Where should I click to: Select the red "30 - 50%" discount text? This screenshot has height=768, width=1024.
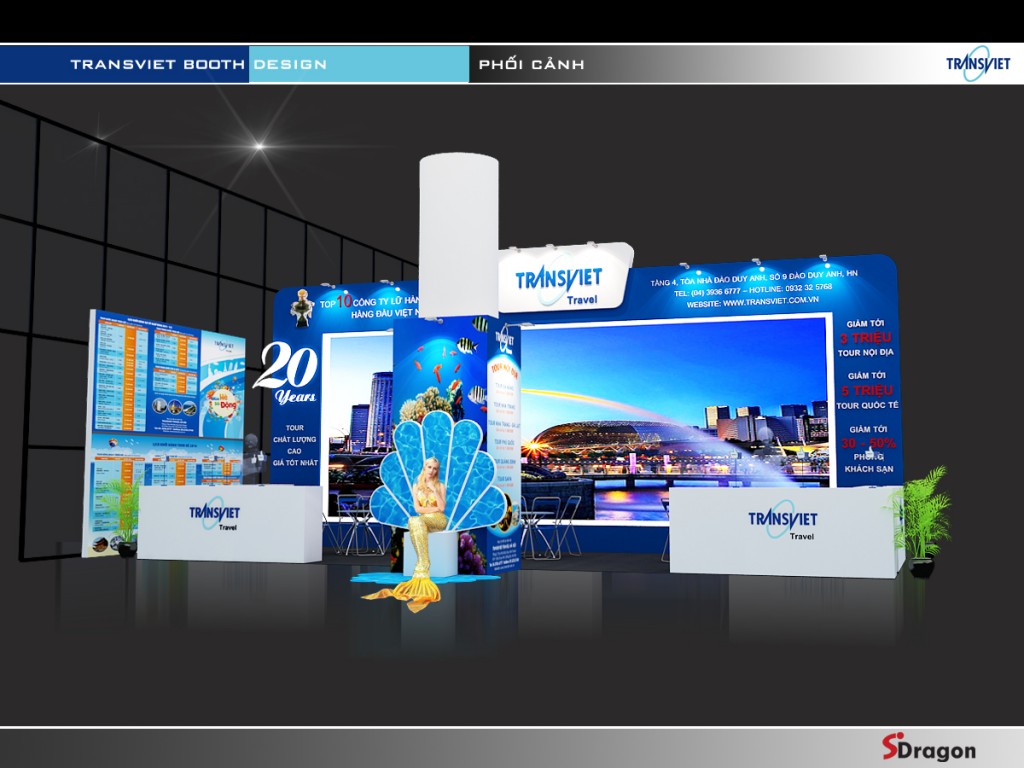click(868, 443)
